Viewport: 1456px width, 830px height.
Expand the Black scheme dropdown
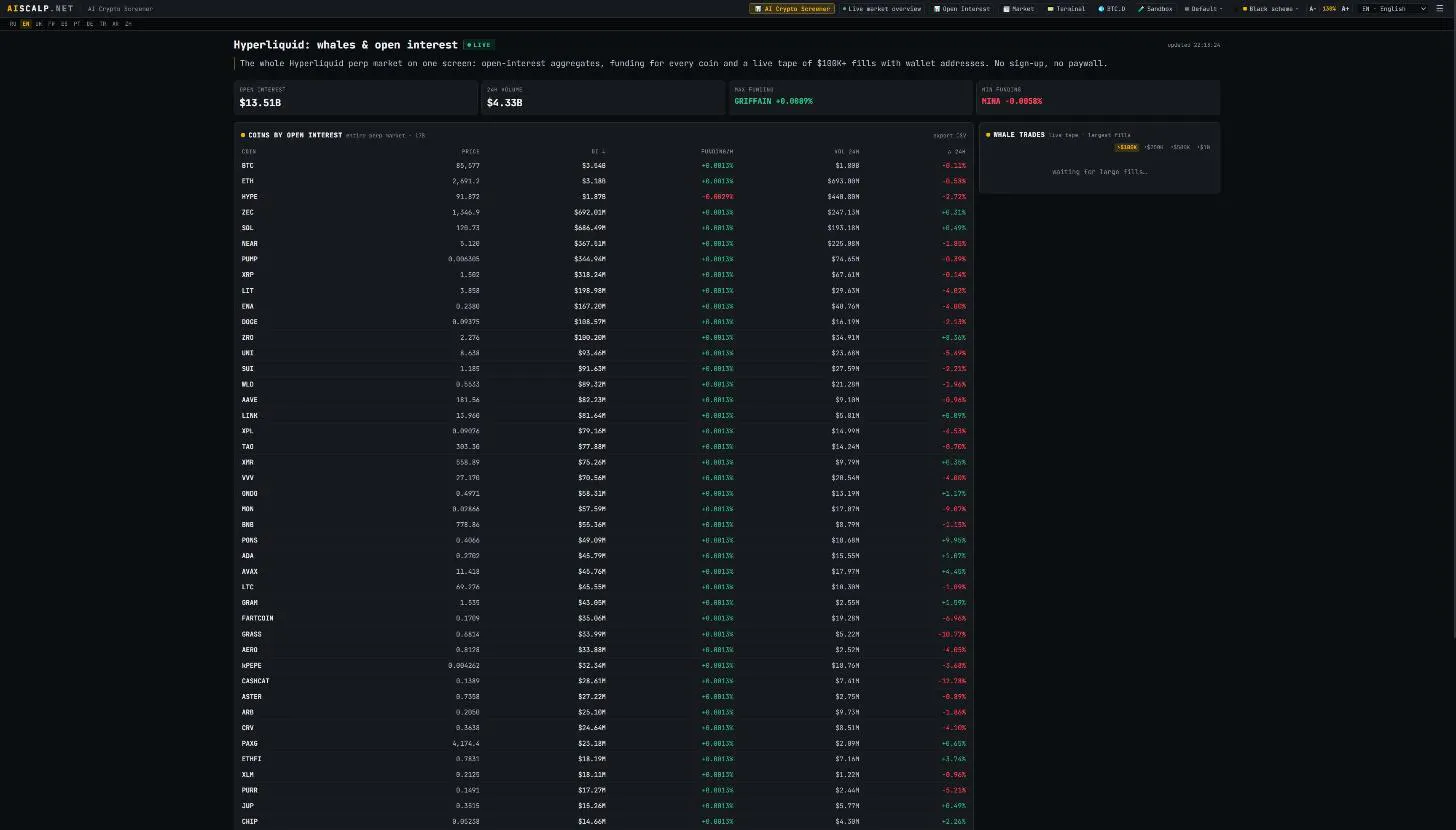(1270, 8)
